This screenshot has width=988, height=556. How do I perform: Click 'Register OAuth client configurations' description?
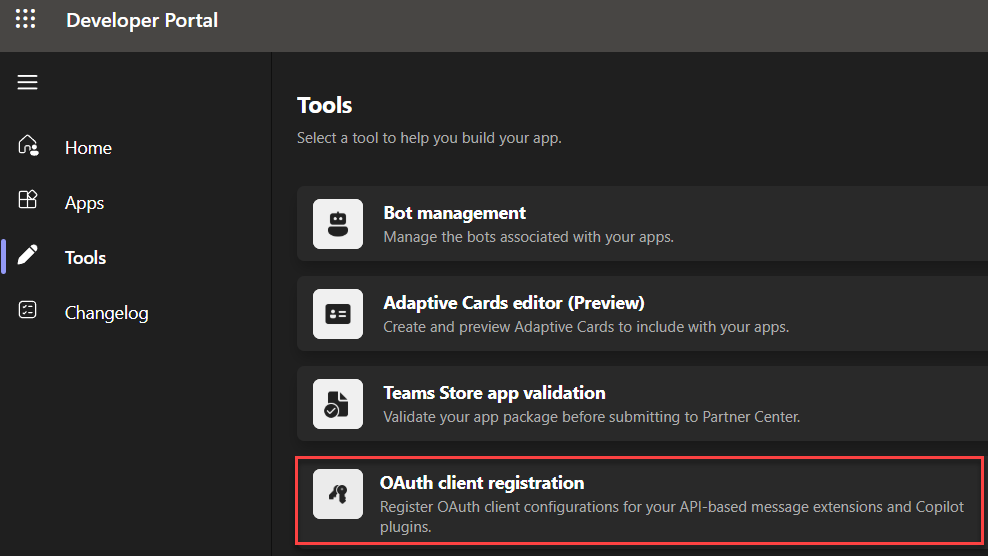click(x=672, y=516)
